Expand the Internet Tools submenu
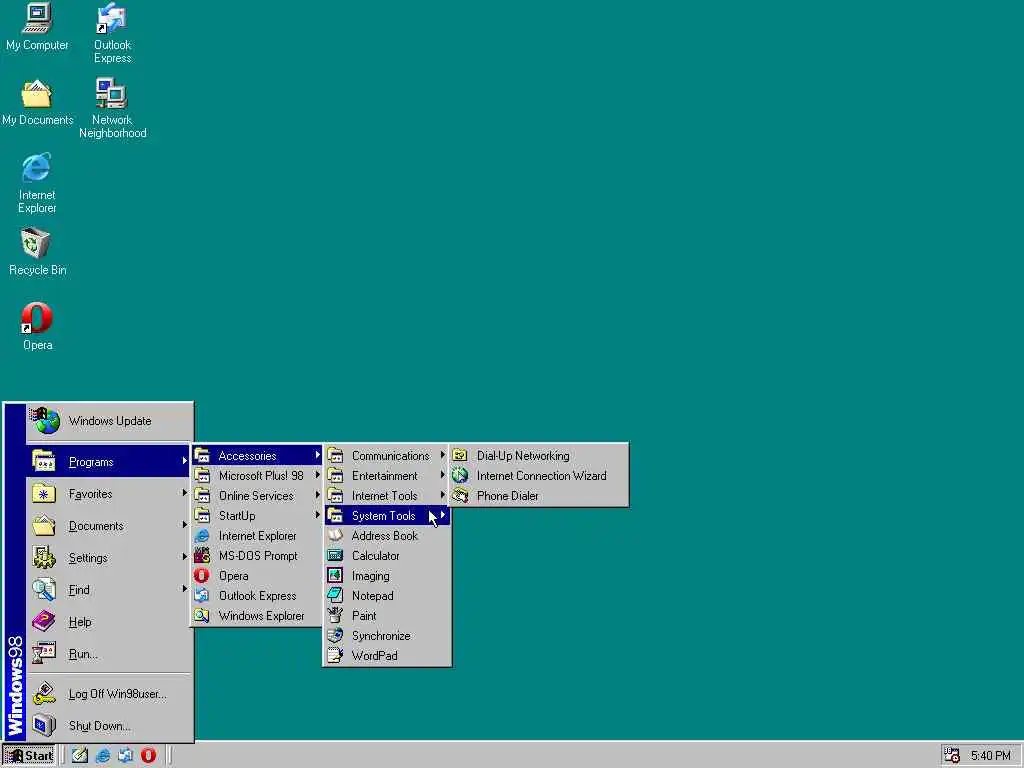 pyautogui.click(x=387, y=496)
